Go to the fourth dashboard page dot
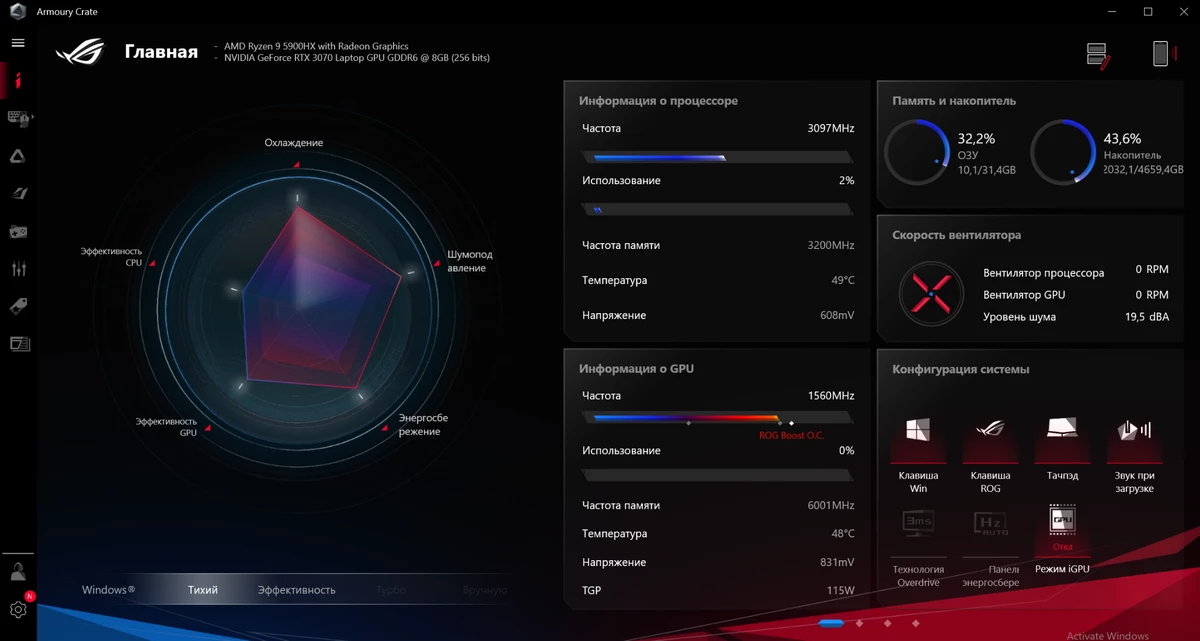Image resolution: width=1200 pixels, height=641 pixels. 915,623
